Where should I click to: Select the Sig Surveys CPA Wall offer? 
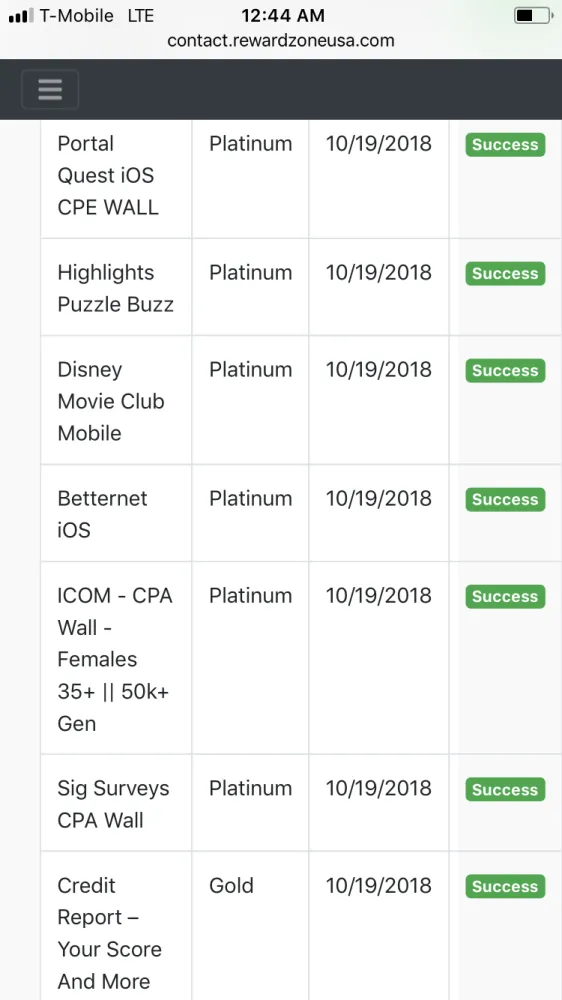click(114, 804)
